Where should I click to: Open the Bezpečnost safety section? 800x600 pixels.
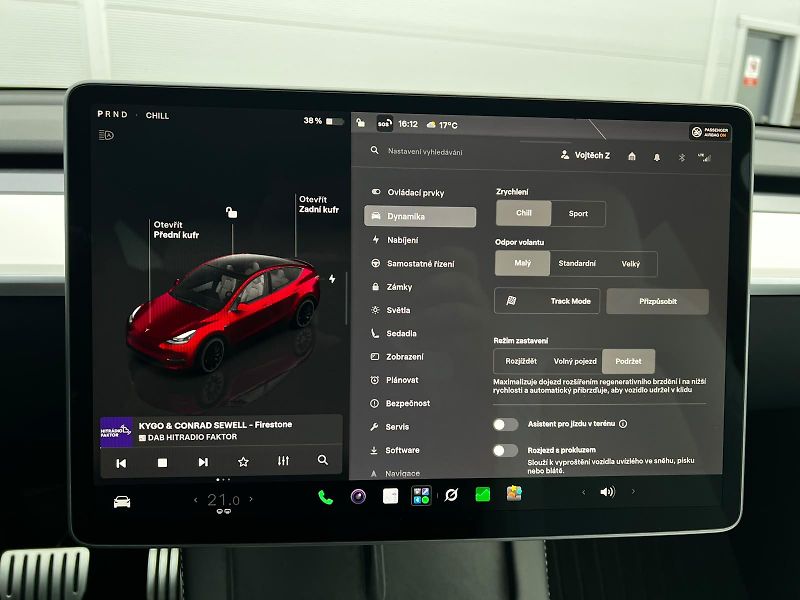tap(400, 403)
